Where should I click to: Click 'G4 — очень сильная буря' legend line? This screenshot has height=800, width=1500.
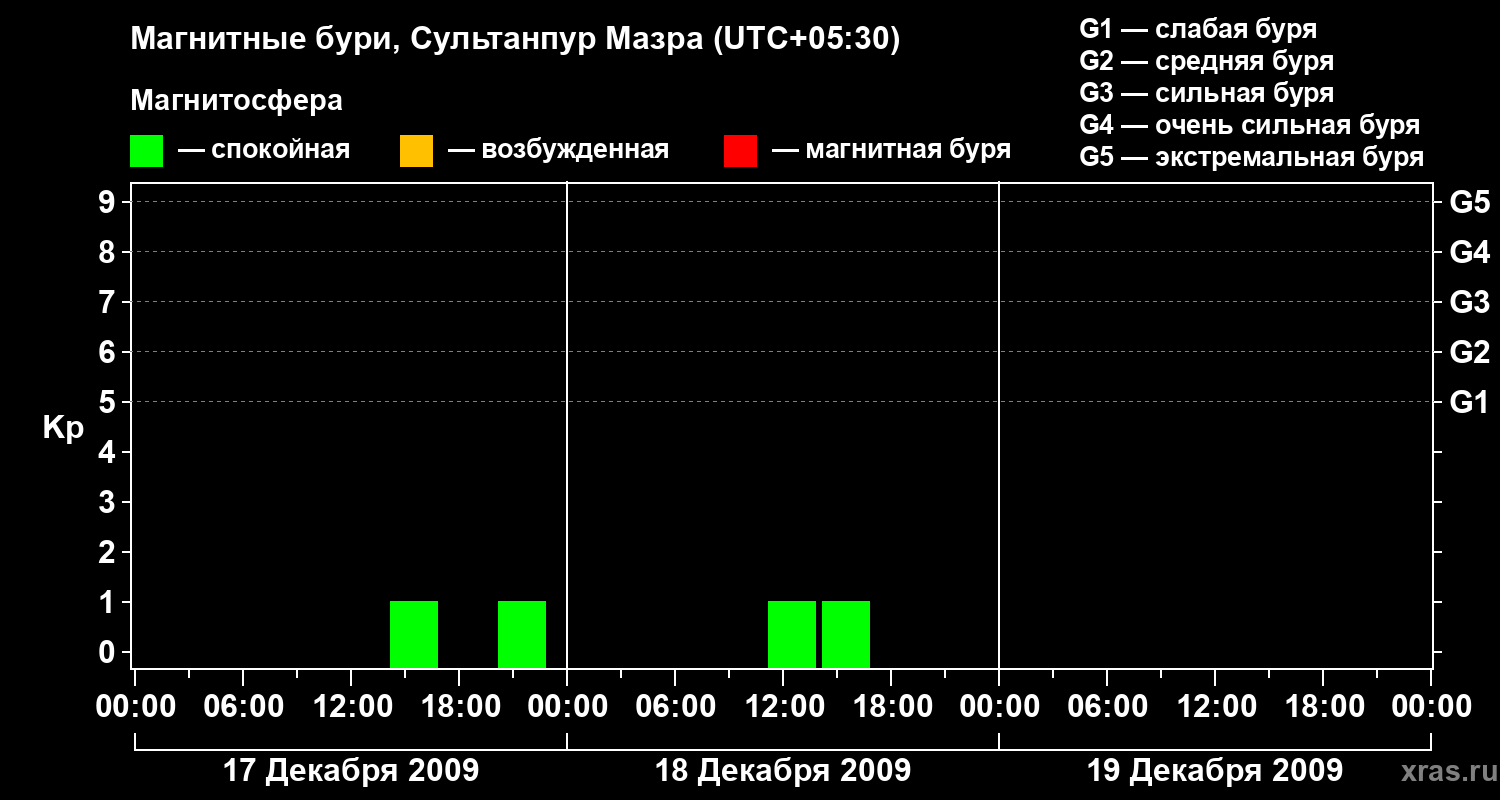tap(1250, 125)
